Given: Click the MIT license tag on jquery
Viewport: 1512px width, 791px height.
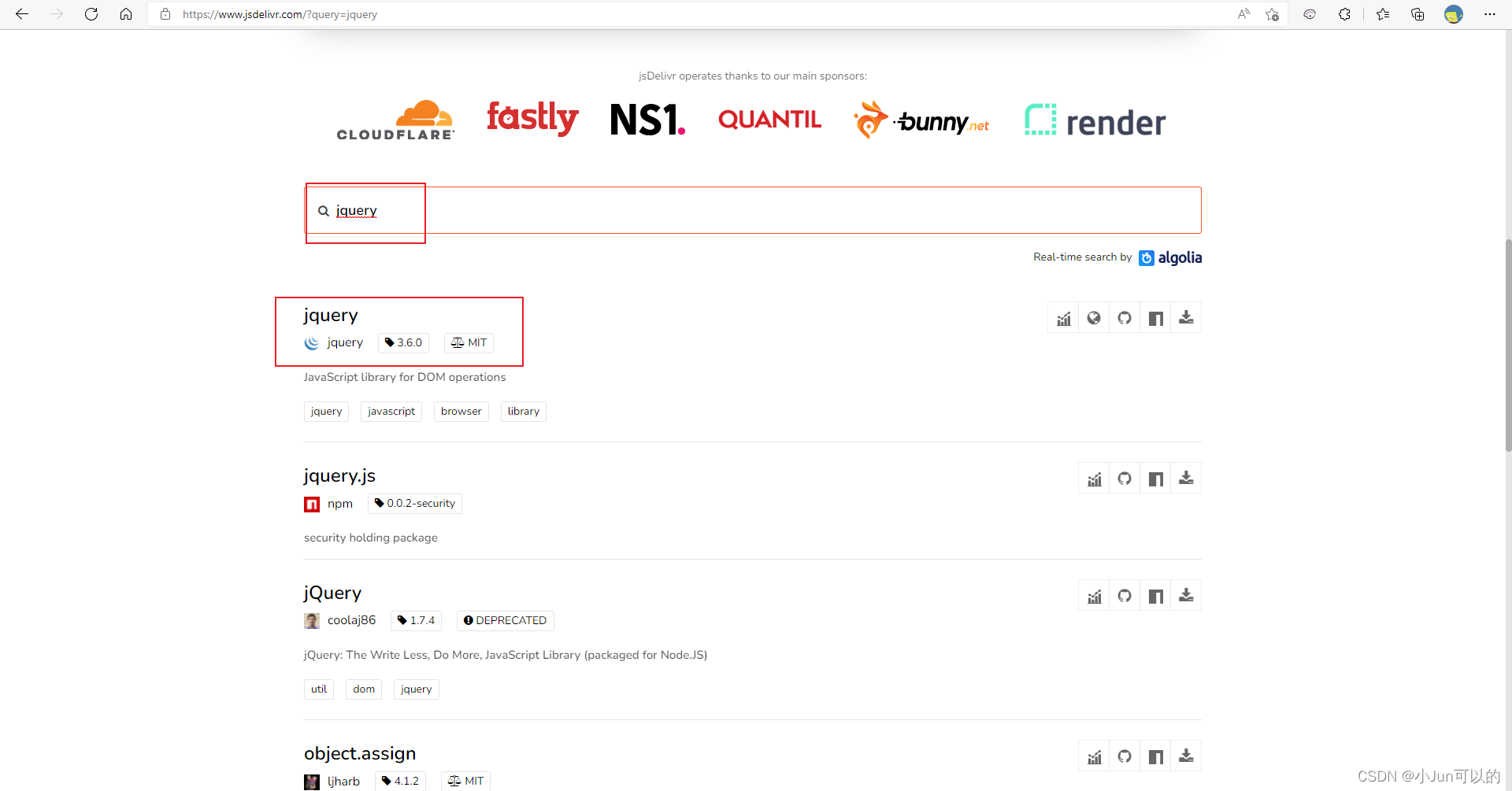Looking at the screenshot, I should 469,342.
